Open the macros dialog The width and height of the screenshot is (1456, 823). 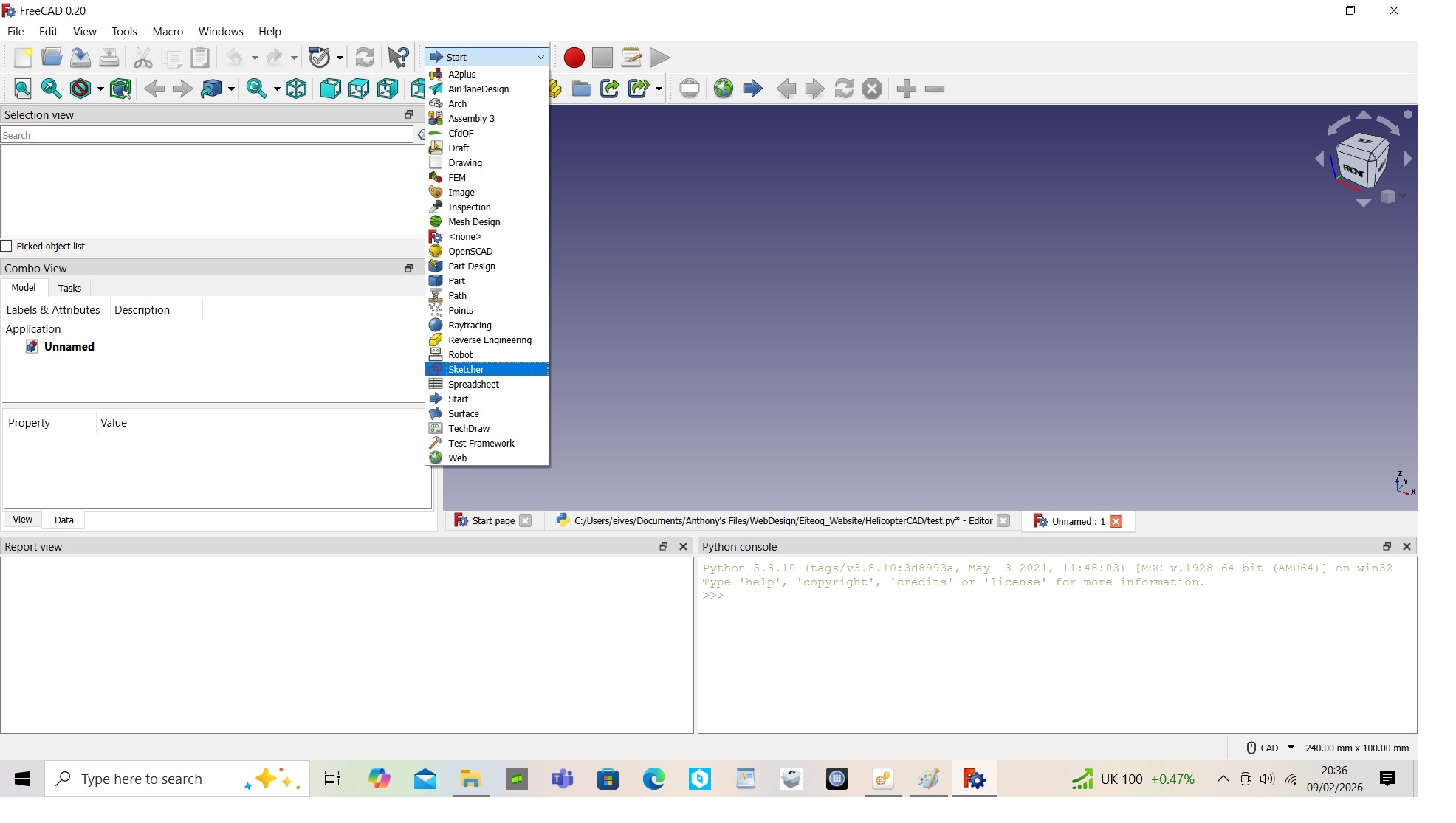tap(630, 58)
